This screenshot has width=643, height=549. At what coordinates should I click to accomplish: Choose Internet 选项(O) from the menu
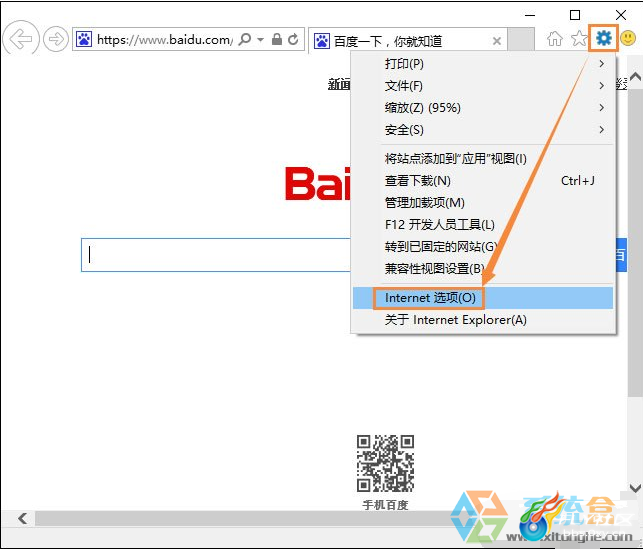(483, 298)
